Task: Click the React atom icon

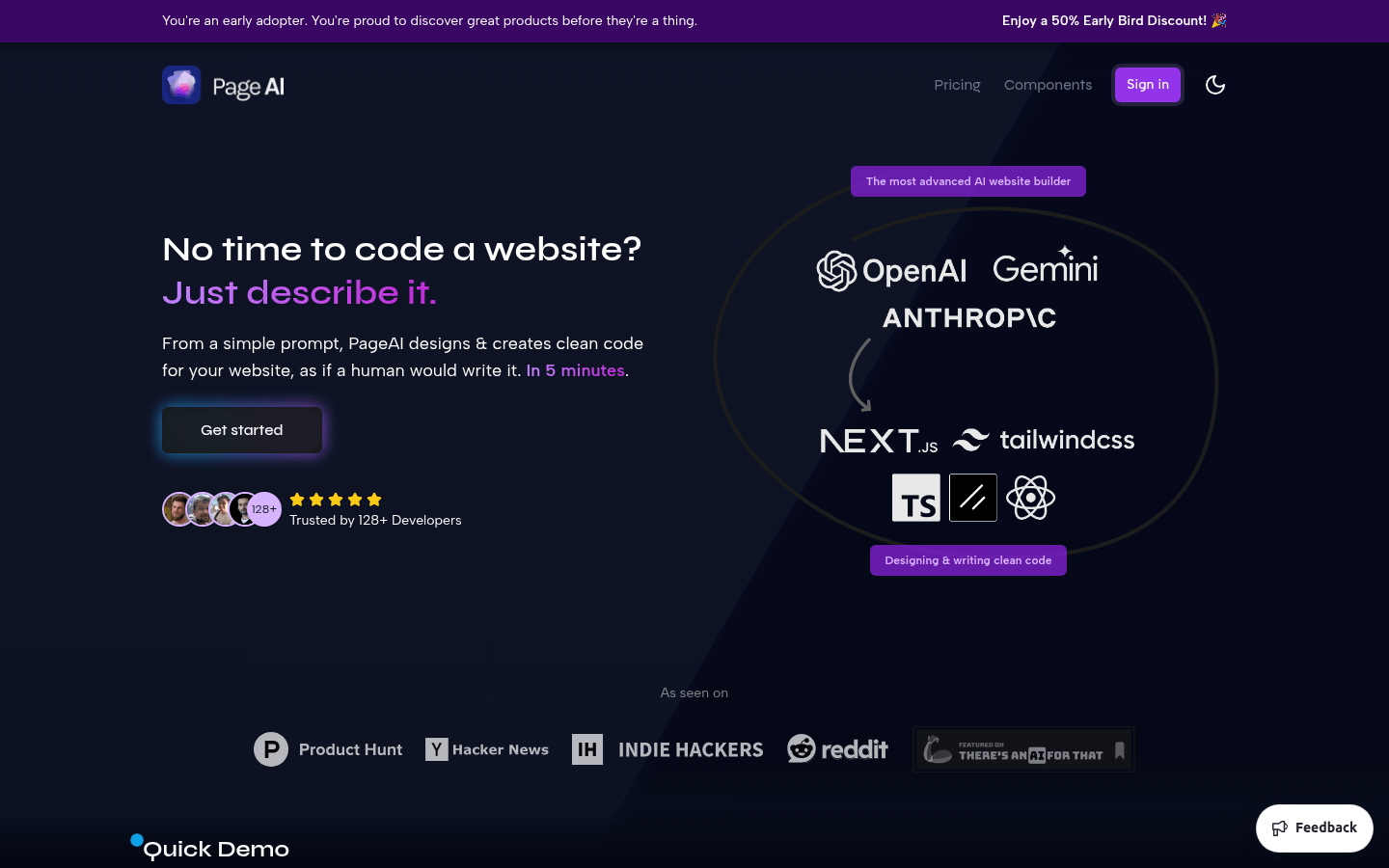Action: (1030, 498)
